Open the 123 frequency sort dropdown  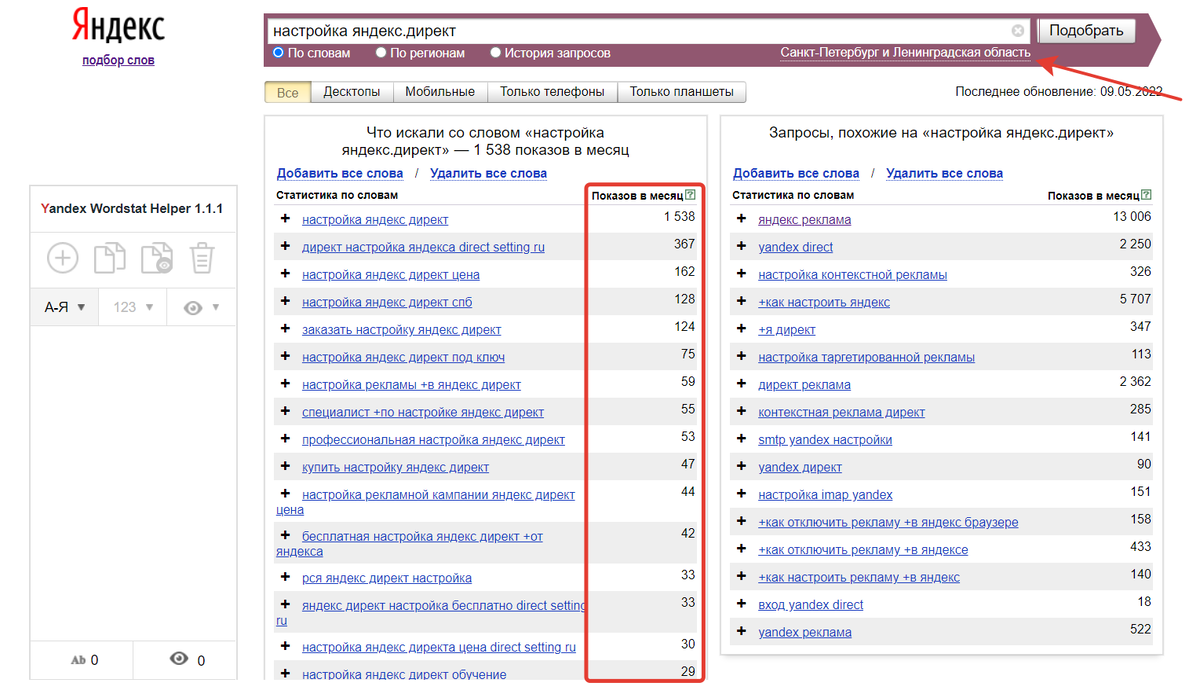pyautogui.click(x=132, y=307)
